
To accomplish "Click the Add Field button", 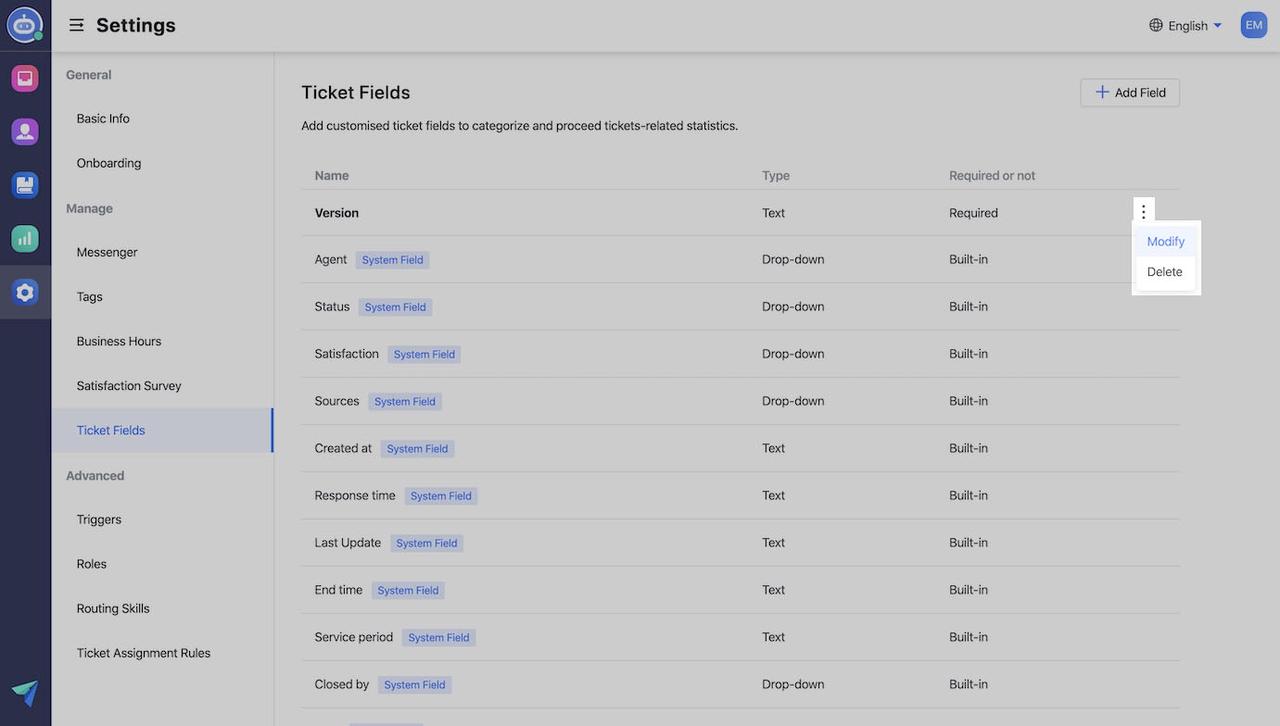I will coord(1130,93).
